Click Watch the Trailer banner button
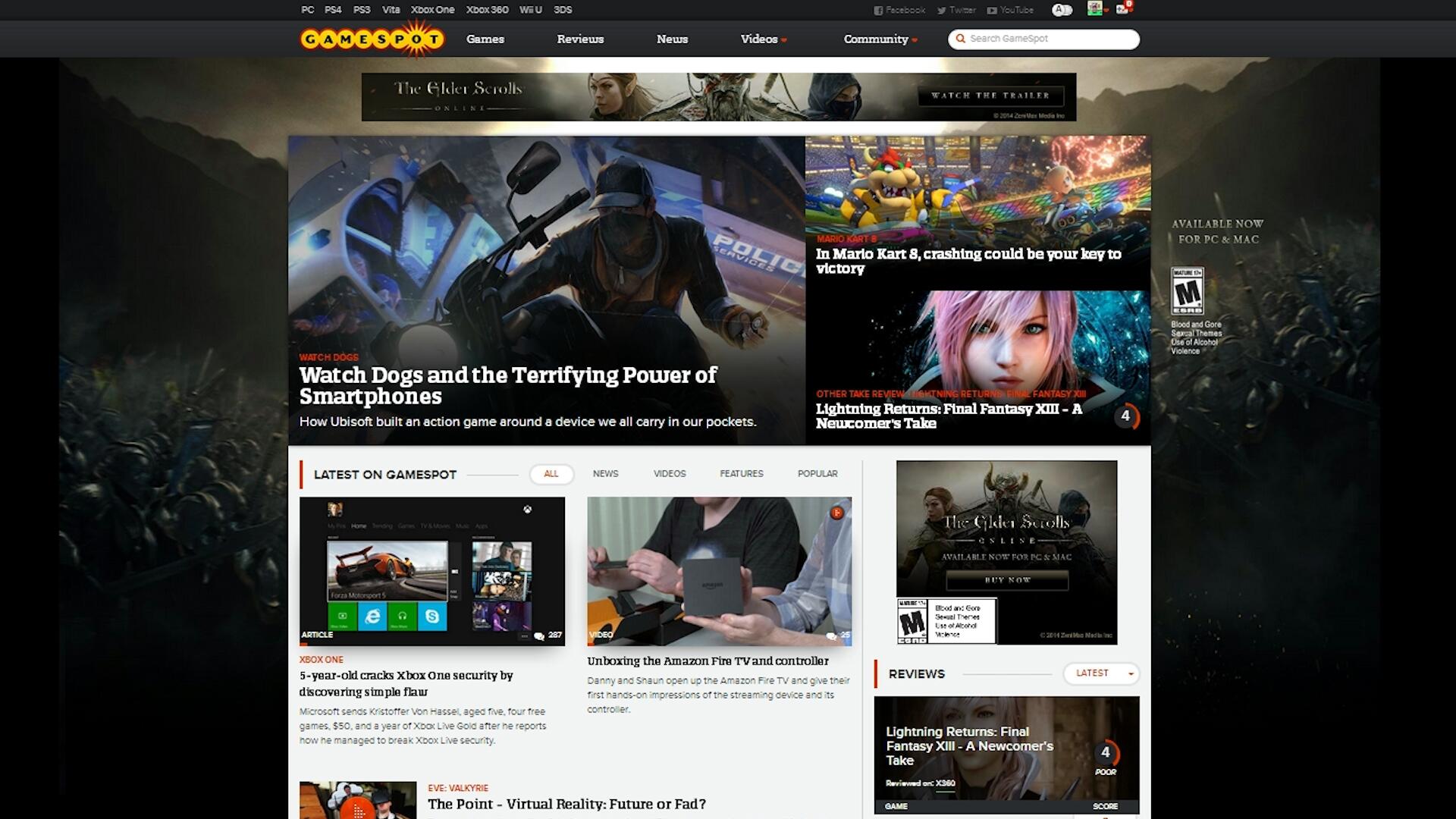1456x819 pixels. click(x=990, y=96)
